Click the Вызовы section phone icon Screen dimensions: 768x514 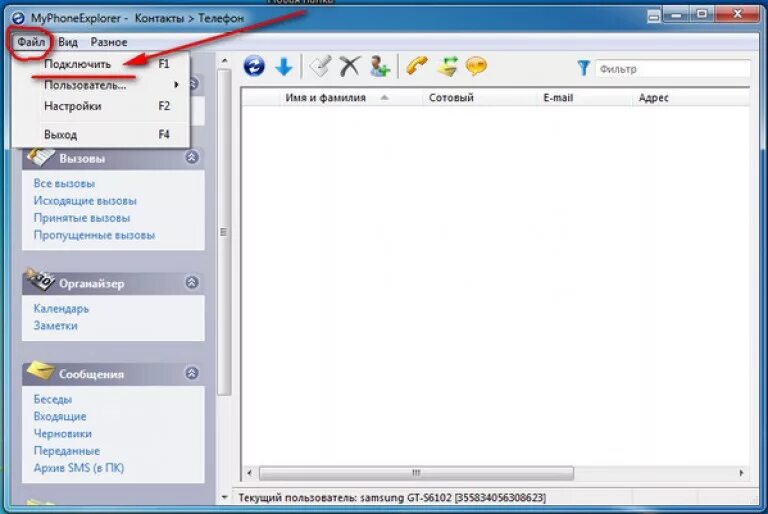(x=40, y=158)
